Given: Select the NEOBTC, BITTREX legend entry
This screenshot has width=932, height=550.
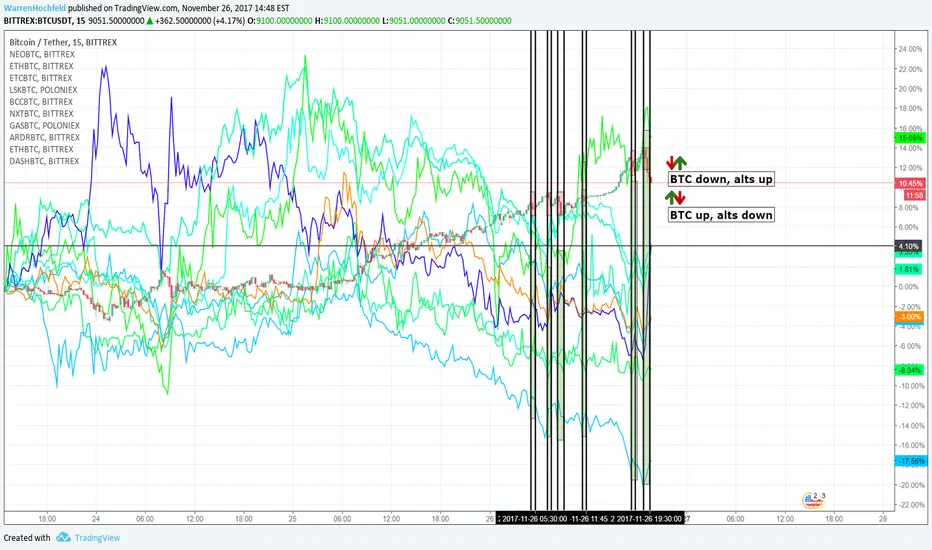Looking at the screenshot, I should (42, 54).
